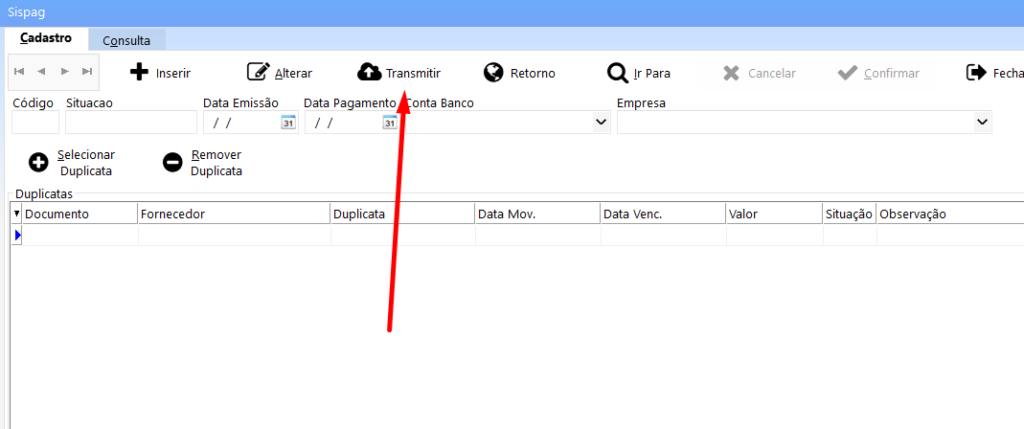Switch to the Consulta tab
This screenshot has height=429, width=1024.
tap(127, 41)
